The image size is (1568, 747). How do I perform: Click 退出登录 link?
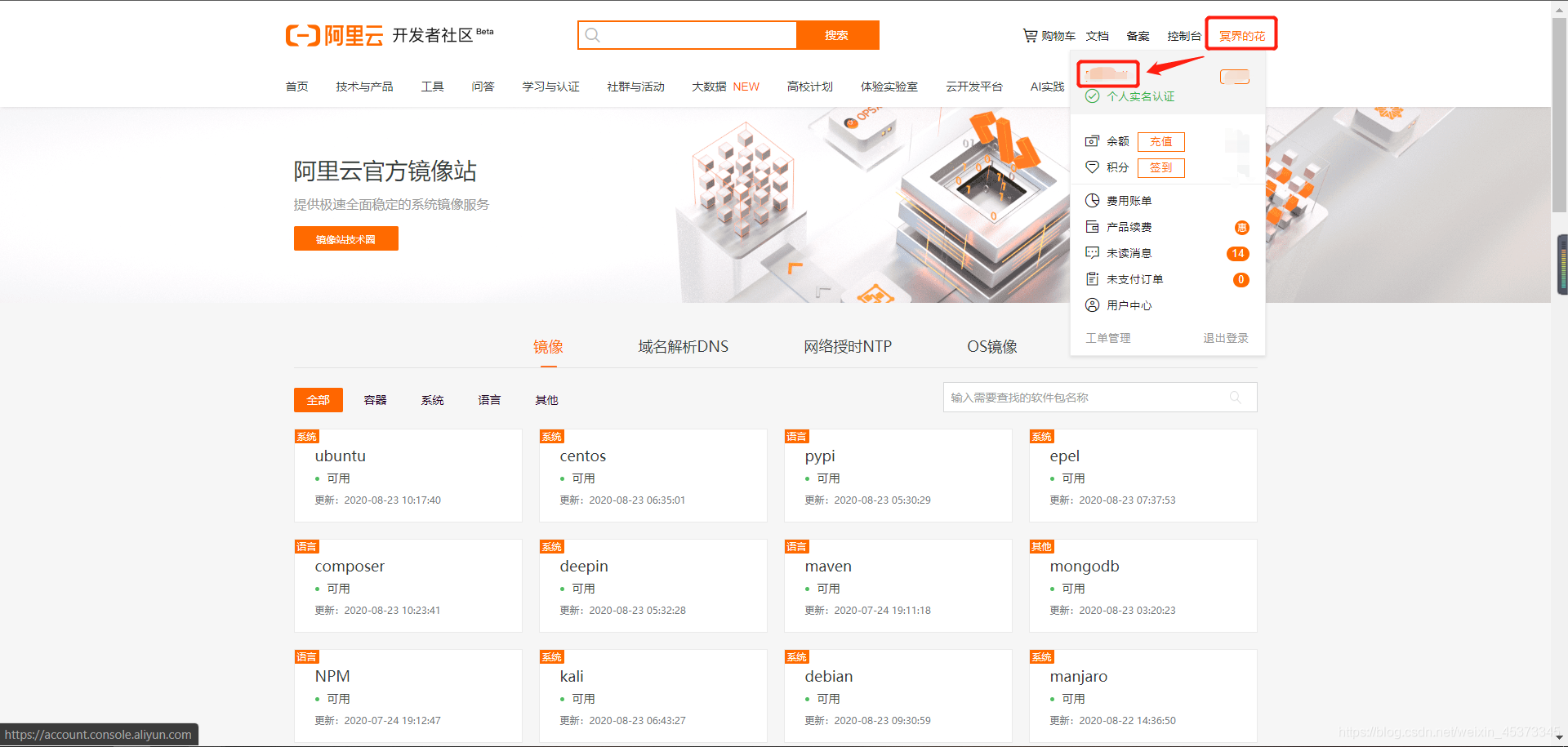point(1226,338)
